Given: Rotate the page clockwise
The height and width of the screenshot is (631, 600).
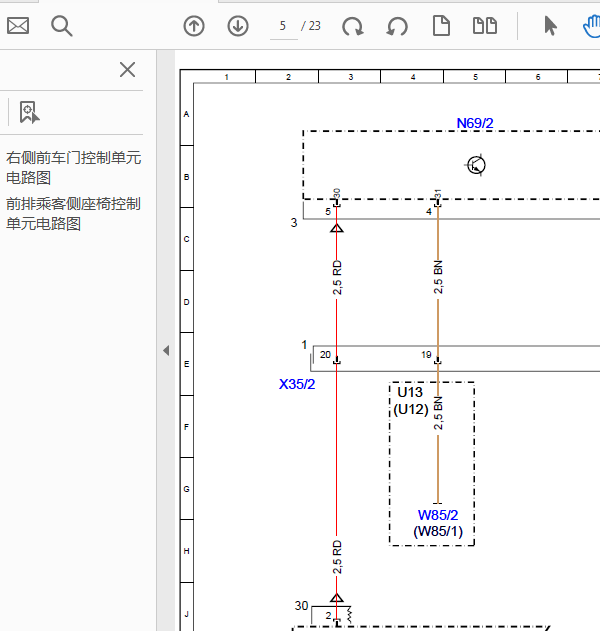Looking at the screenshot, I should pos(353,26).
